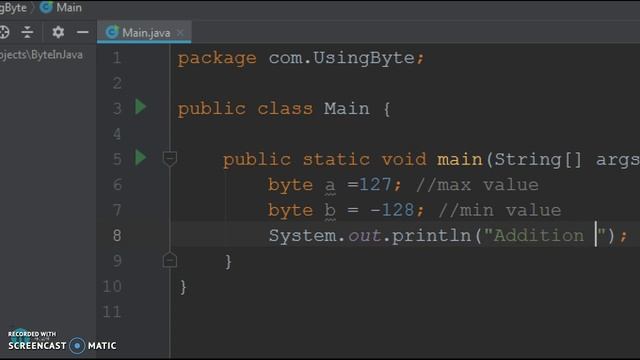Run main method via line 5 arrow
The width and height of the screenshot is (640, 360).
(x=140, y=158)
